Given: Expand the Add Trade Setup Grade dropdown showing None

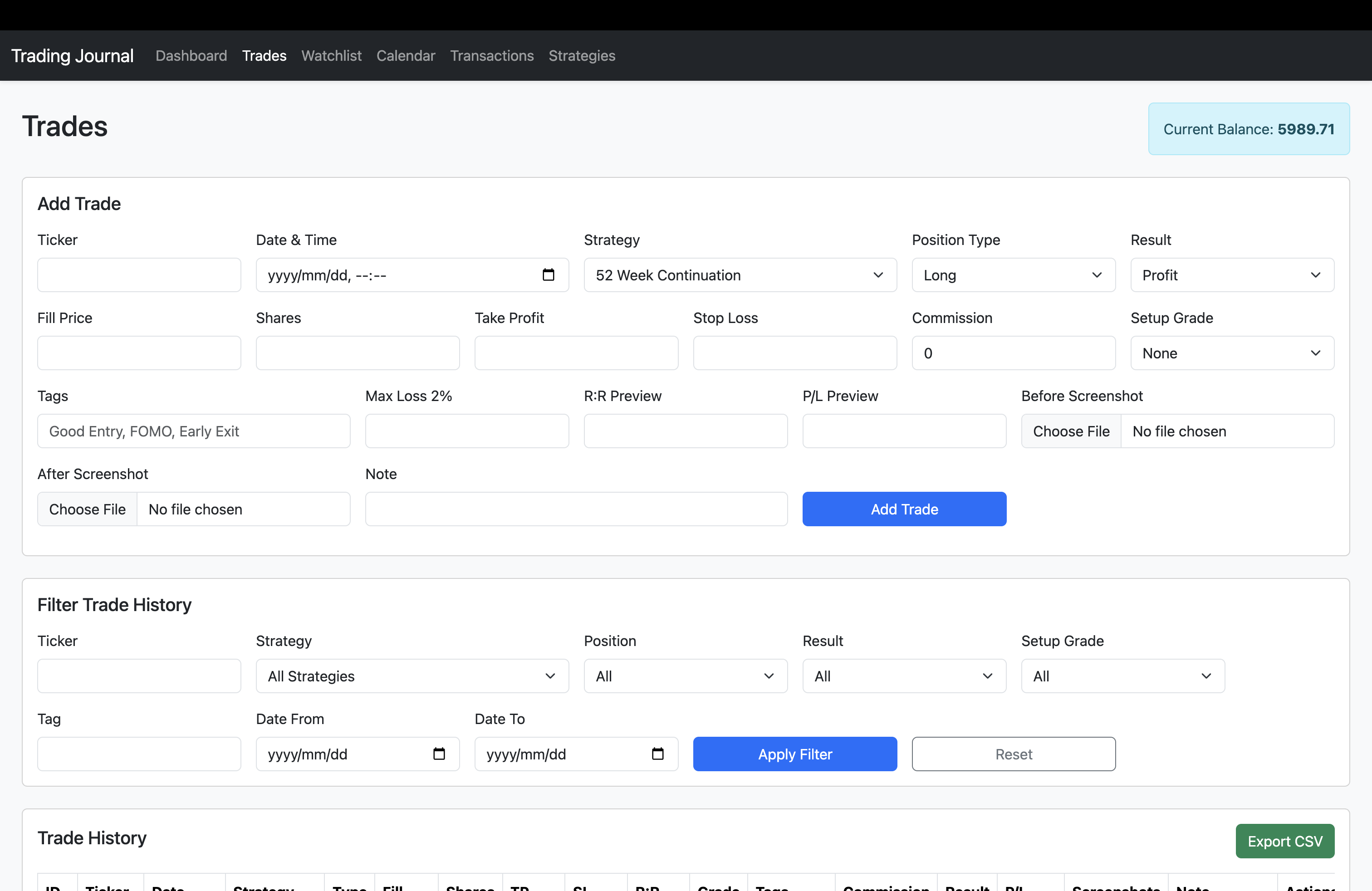Looking at the screenshot, I should [x=1232, y=352].
